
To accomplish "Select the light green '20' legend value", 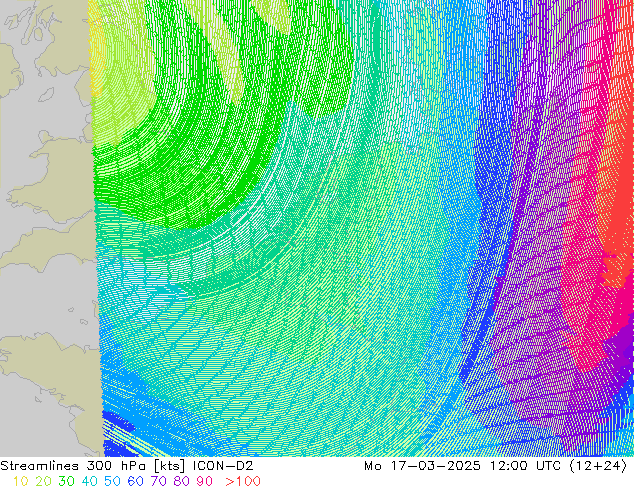I will (43, 482).
